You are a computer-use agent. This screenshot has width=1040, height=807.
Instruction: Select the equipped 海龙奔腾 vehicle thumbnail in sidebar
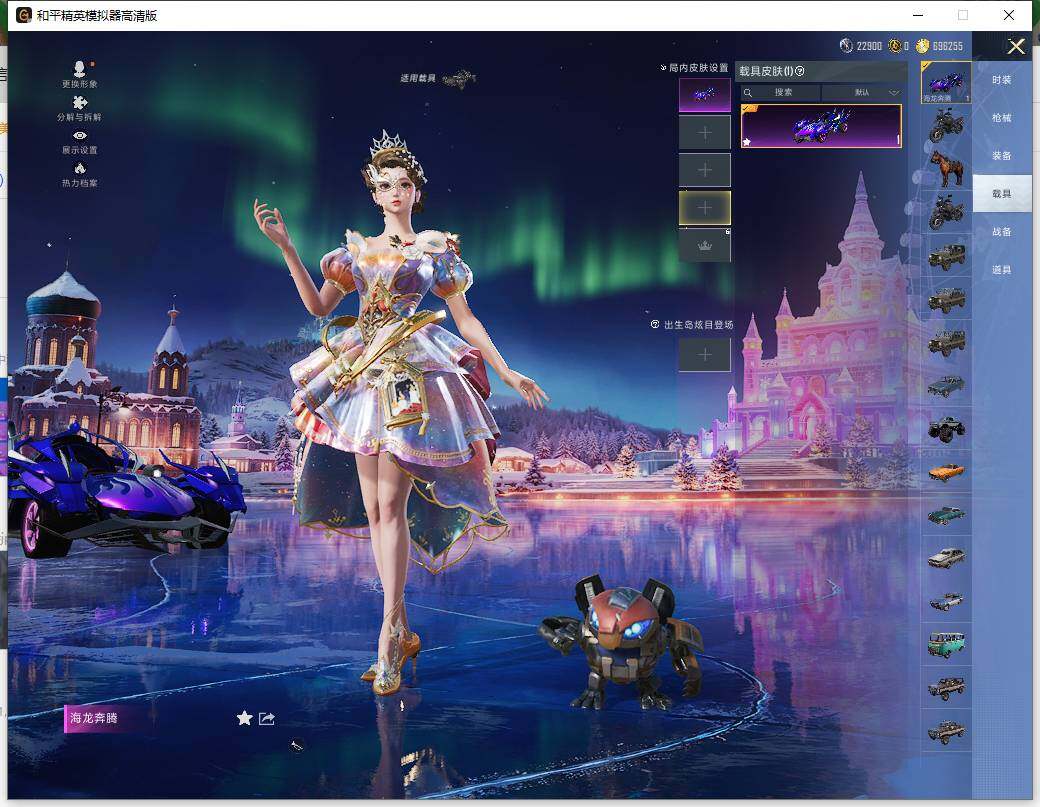[946, 82]
